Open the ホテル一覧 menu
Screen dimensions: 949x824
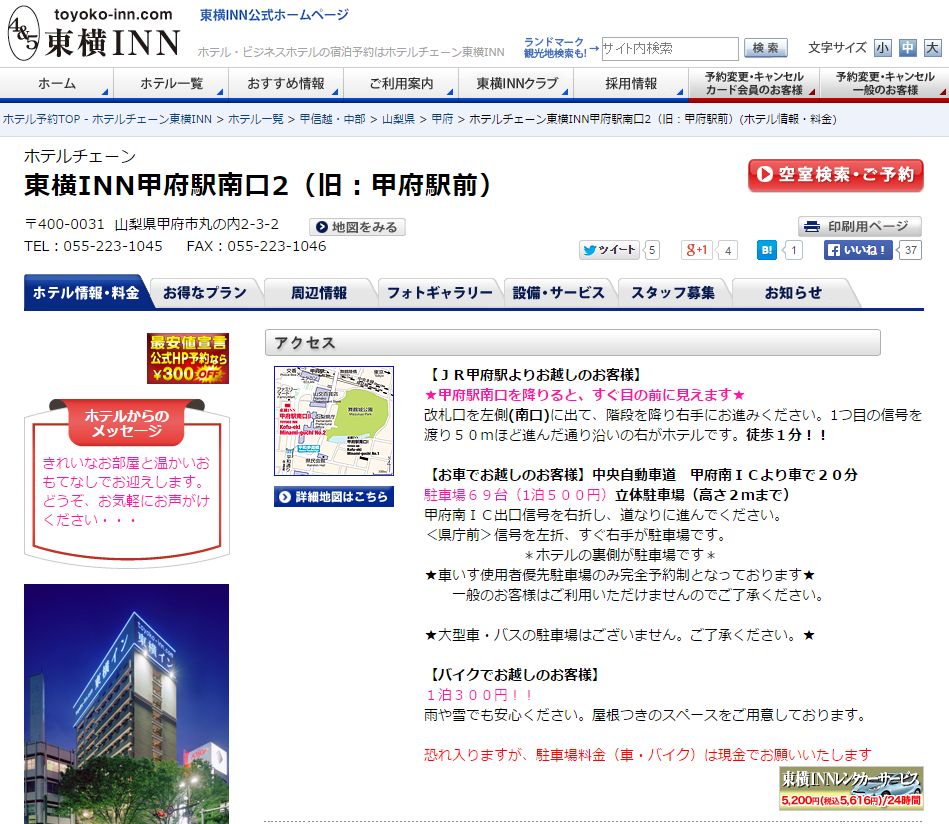171,84
